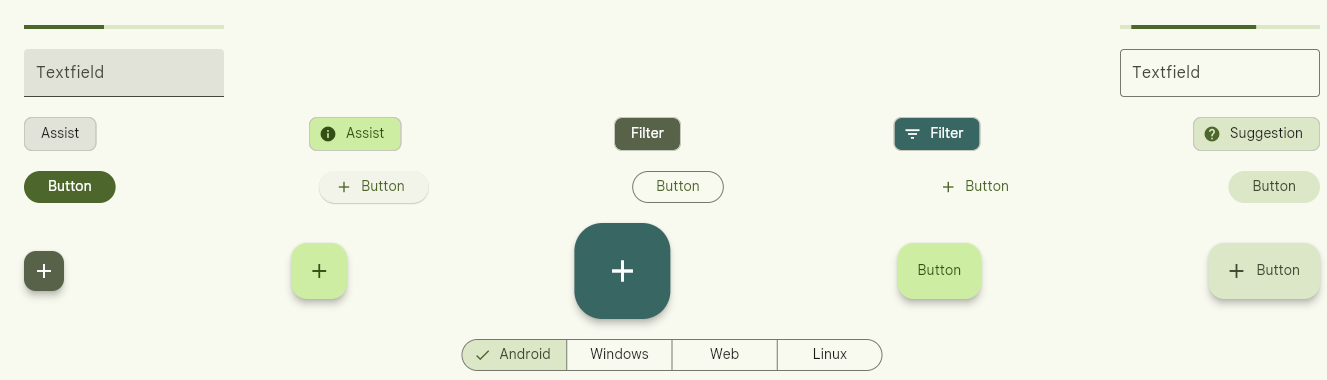Click the outlined Textfield on the right

pyautogui.click(x=1220, y=73)
